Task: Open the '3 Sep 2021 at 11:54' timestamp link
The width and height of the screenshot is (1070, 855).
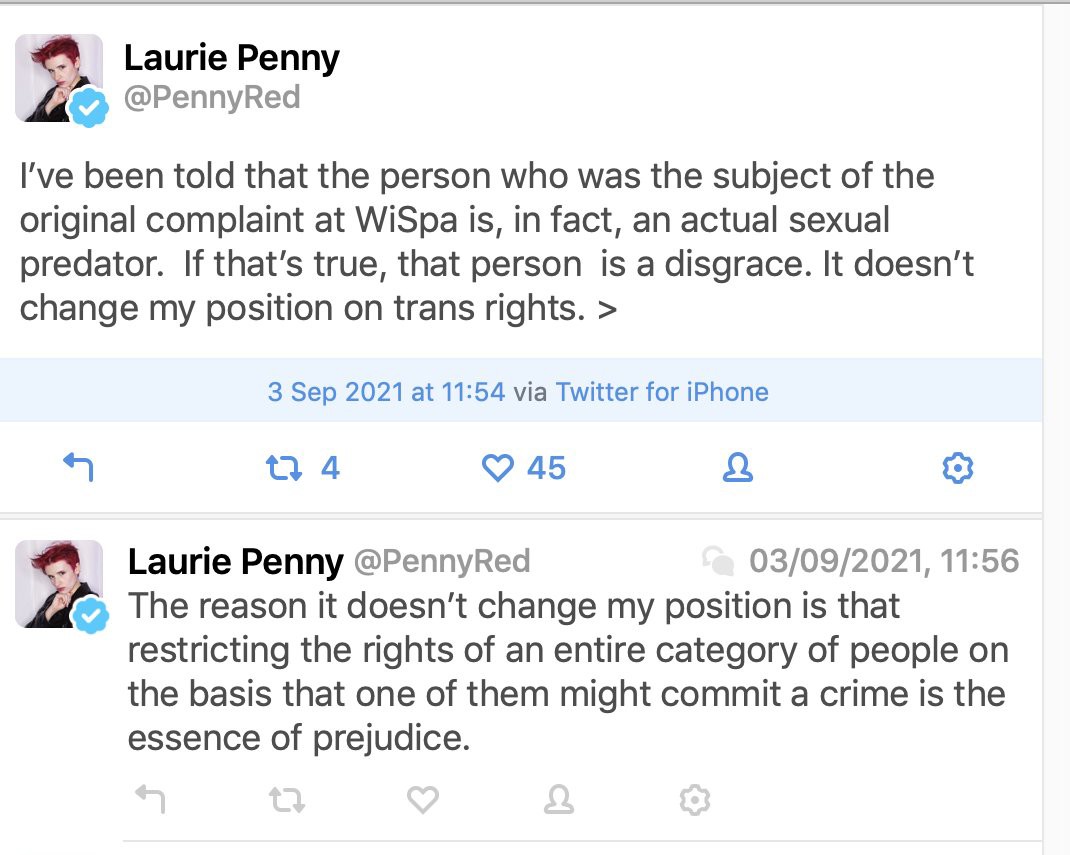Action: [386, 391]
